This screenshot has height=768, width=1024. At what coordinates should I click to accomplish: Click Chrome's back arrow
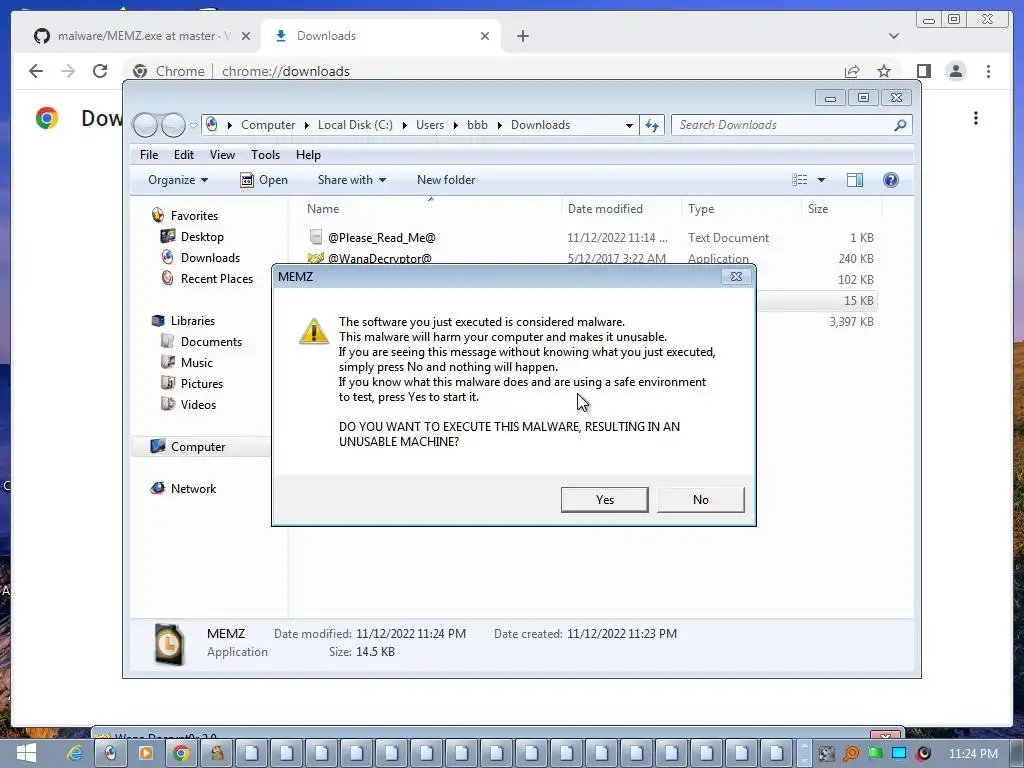click(x=36, y=71)
